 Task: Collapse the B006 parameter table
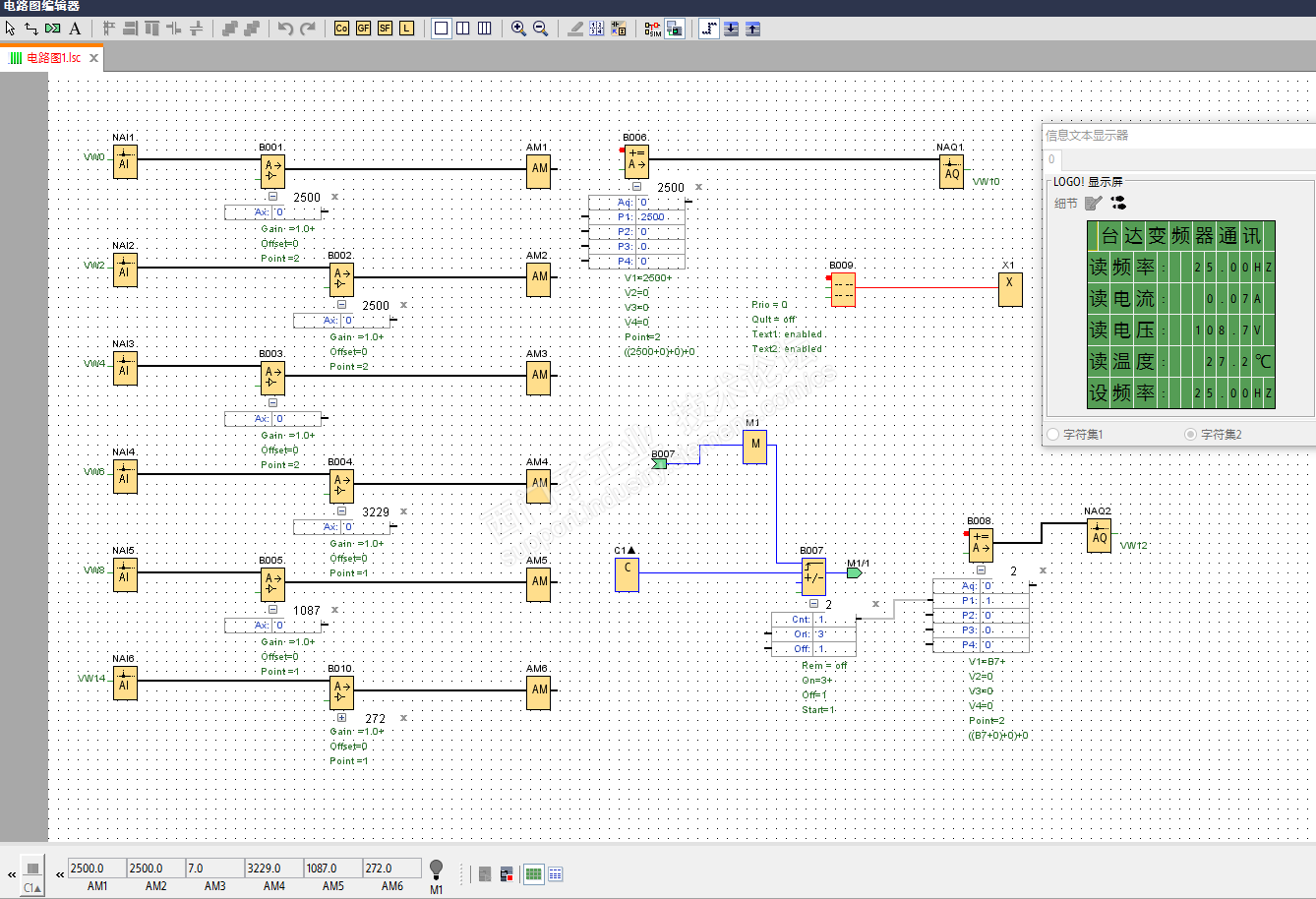tap(636, 187)
